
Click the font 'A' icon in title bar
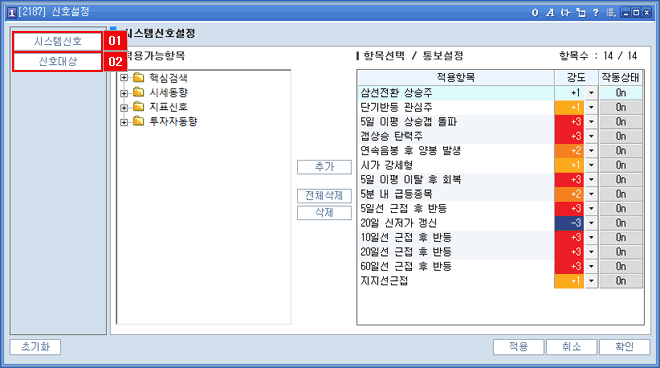(550, 13)
